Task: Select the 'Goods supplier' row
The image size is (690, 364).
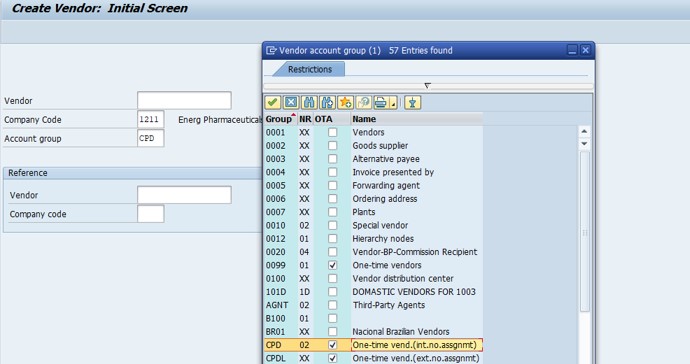Action: (373, 145)
